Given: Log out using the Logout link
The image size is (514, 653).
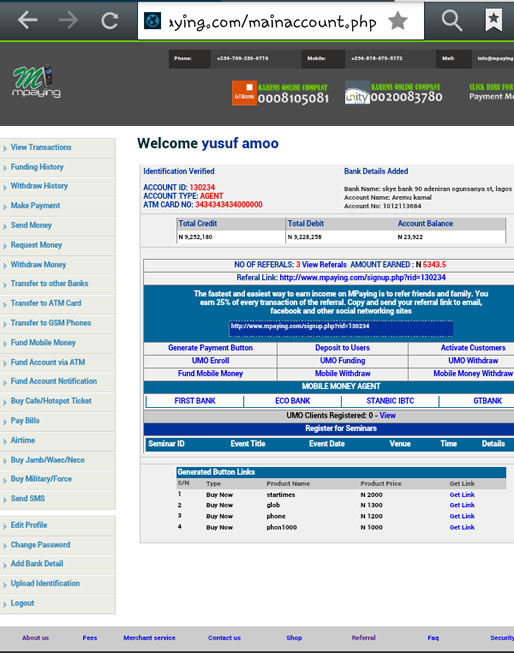Looking at the screenshot, I should pos(22,603).
